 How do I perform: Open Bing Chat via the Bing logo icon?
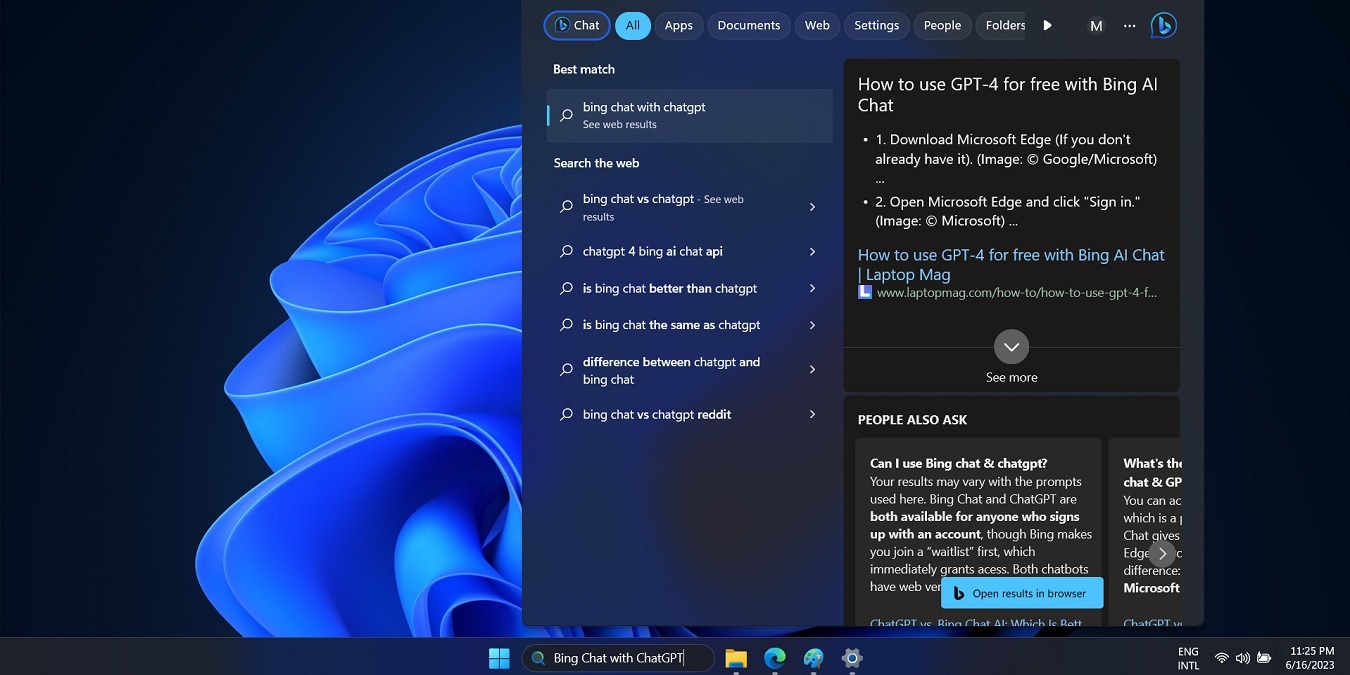[x=1163, y=25]
